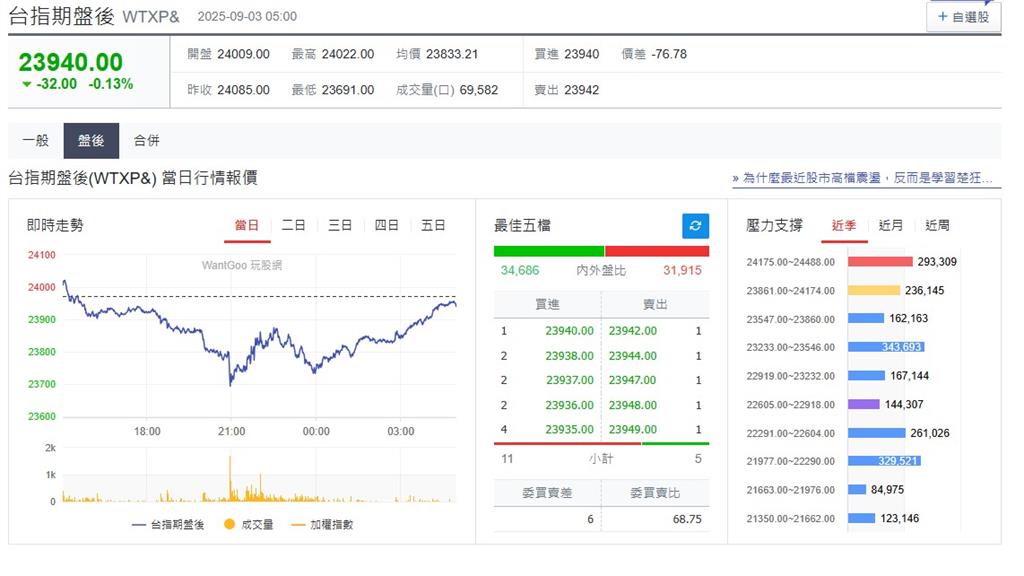Click best ask price 23942.00
Viewport: 1024px width, 576px height.
633,331
